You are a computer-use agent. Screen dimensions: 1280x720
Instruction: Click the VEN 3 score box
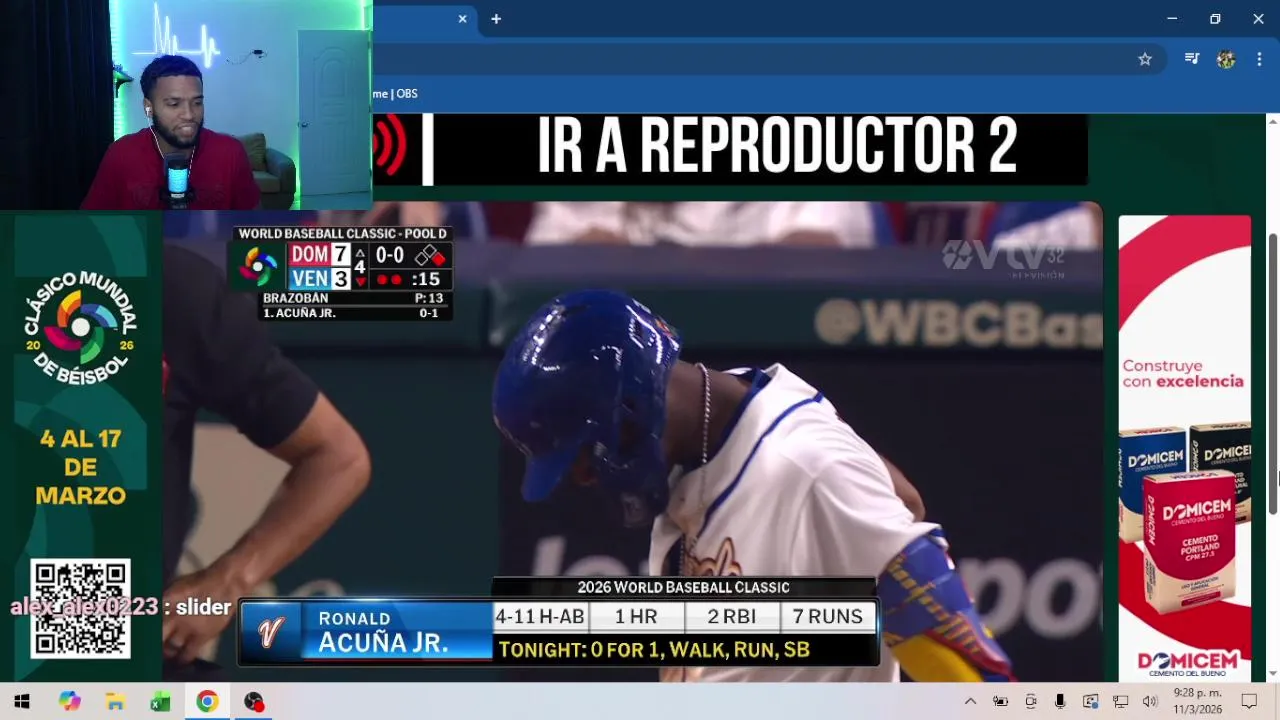point(320,279)
